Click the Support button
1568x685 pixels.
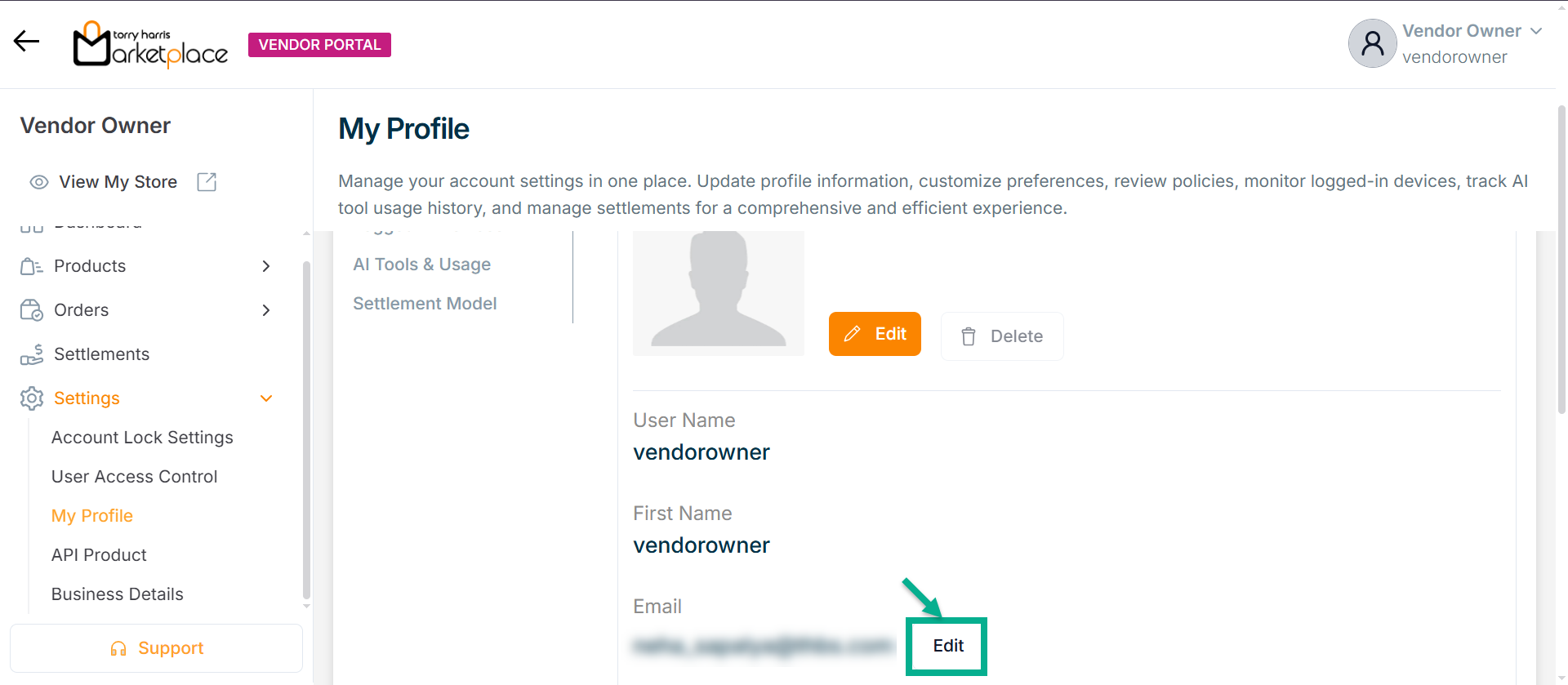(156, 648)
